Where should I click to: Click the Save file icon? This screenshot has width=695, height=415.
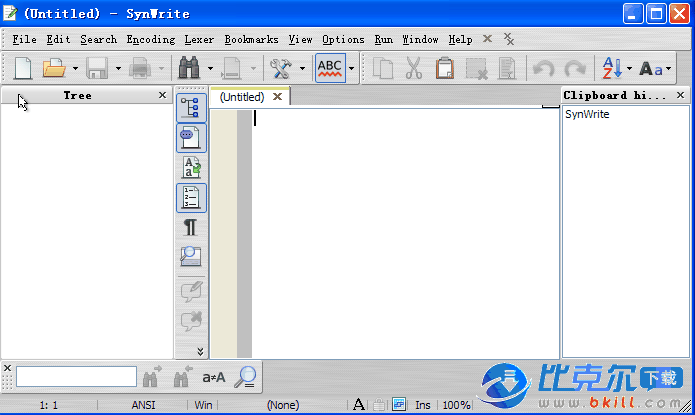coord(96,68)
